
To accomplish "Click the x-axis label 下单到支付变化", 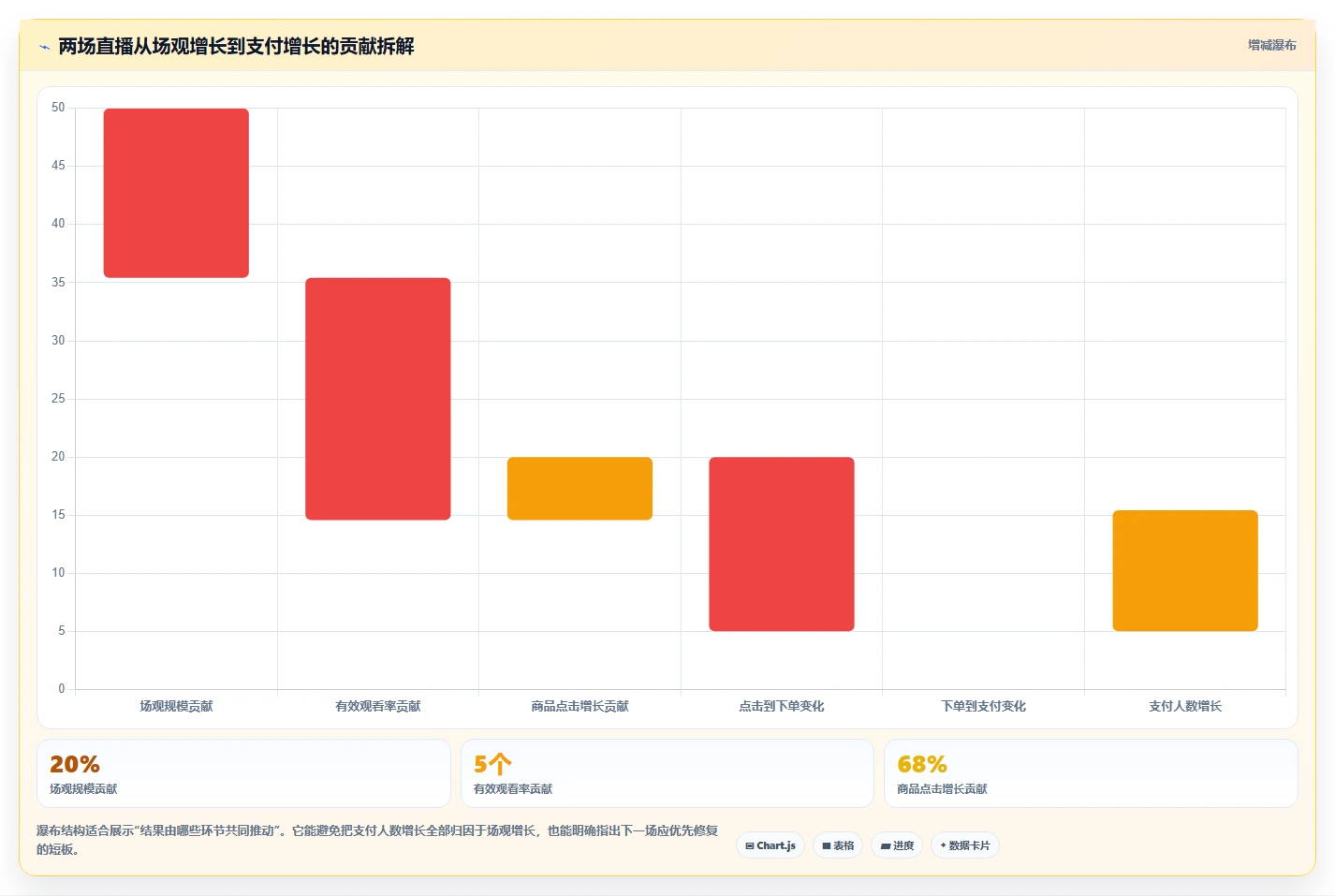I will tap(983, 706).
